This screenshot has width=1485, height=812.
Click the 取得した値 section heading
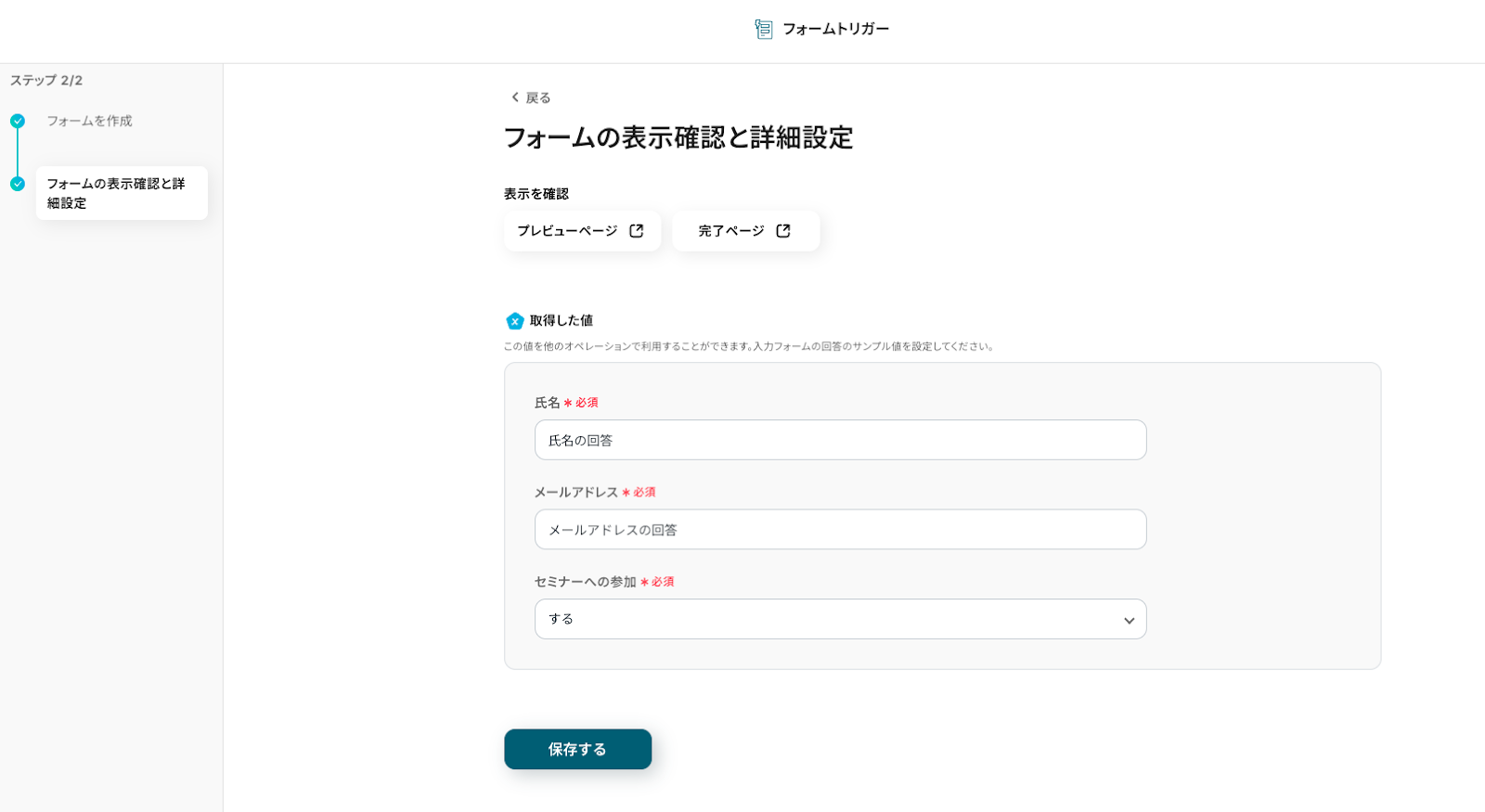[x=561, y=321]
